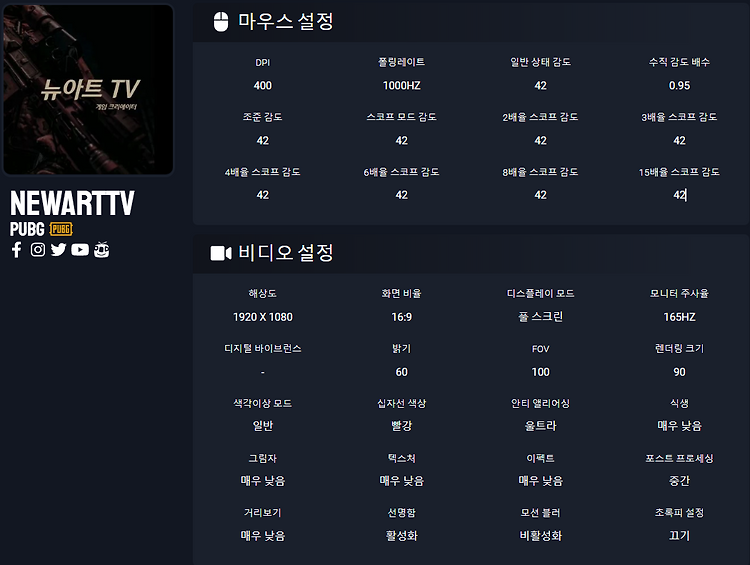Open the Instagram profile icon
The height and width of the screenshot is (565, 750).
38,250
